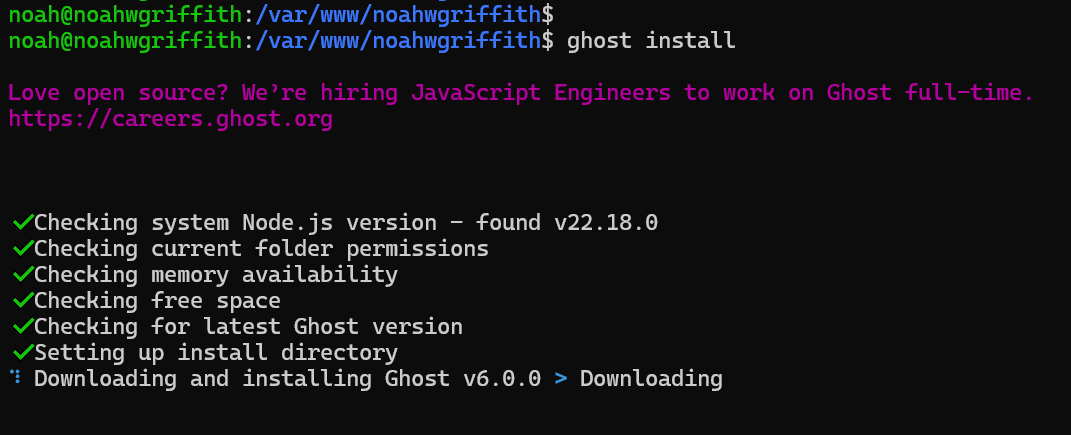Viewport: 1071px width, 435px height.
Task: Click the blue arrow before Downloading status
Action: [561, 378]
